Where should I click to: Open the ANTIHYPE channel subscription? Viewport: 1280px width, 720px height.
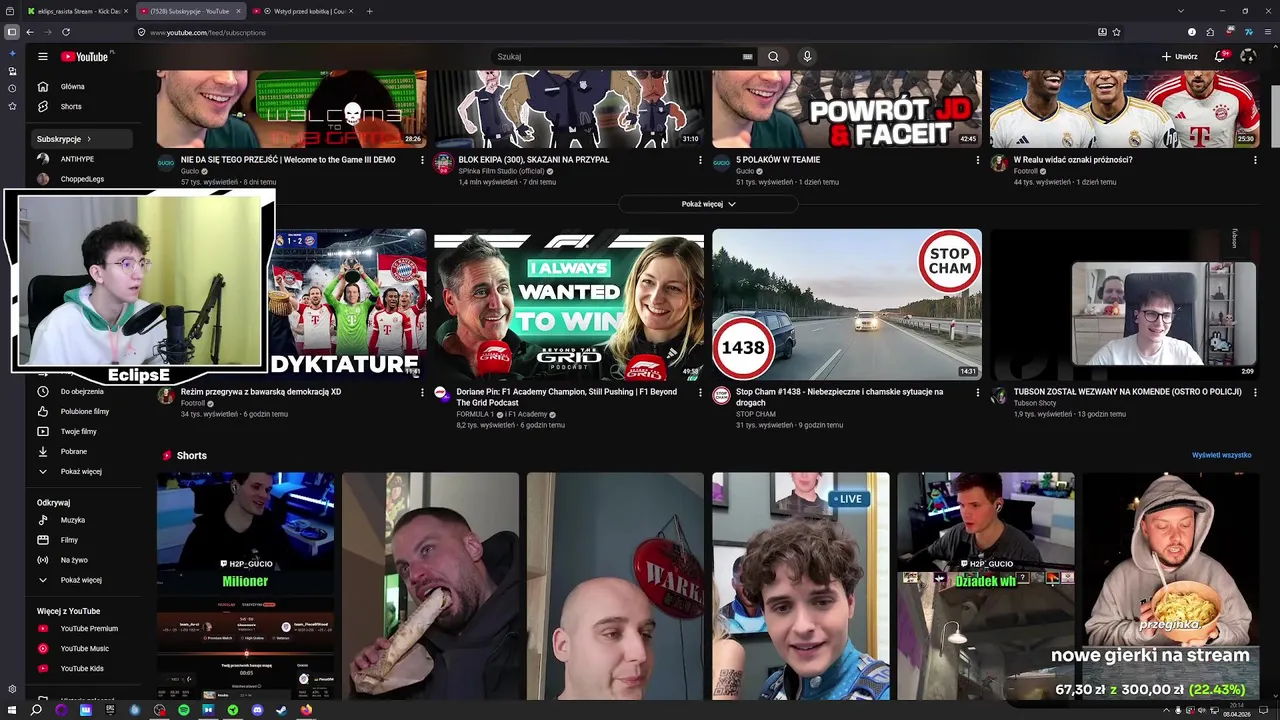[78, 159]
